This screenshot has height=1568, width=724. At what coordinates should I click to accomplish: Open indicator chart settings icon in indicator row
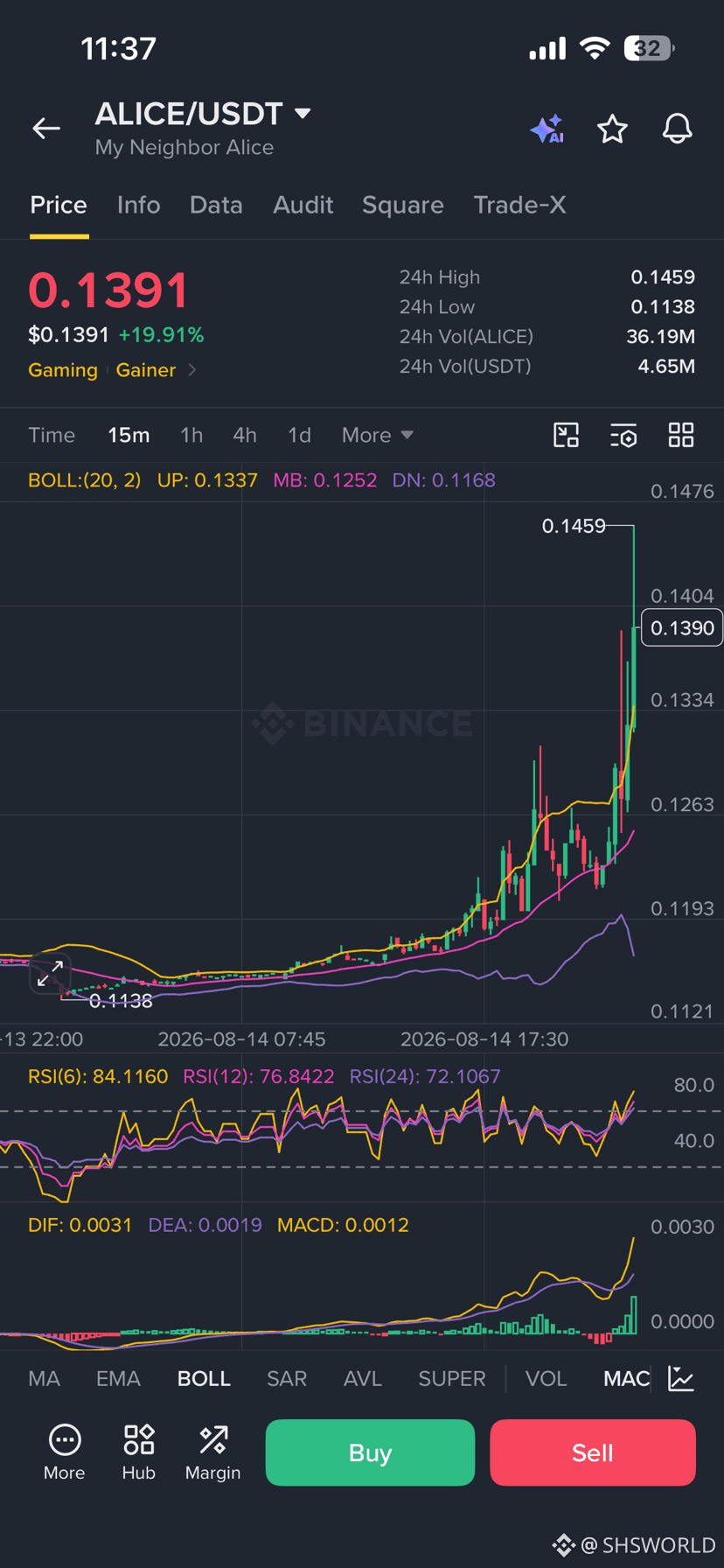pyautogui.click(x=680, y=1379)
